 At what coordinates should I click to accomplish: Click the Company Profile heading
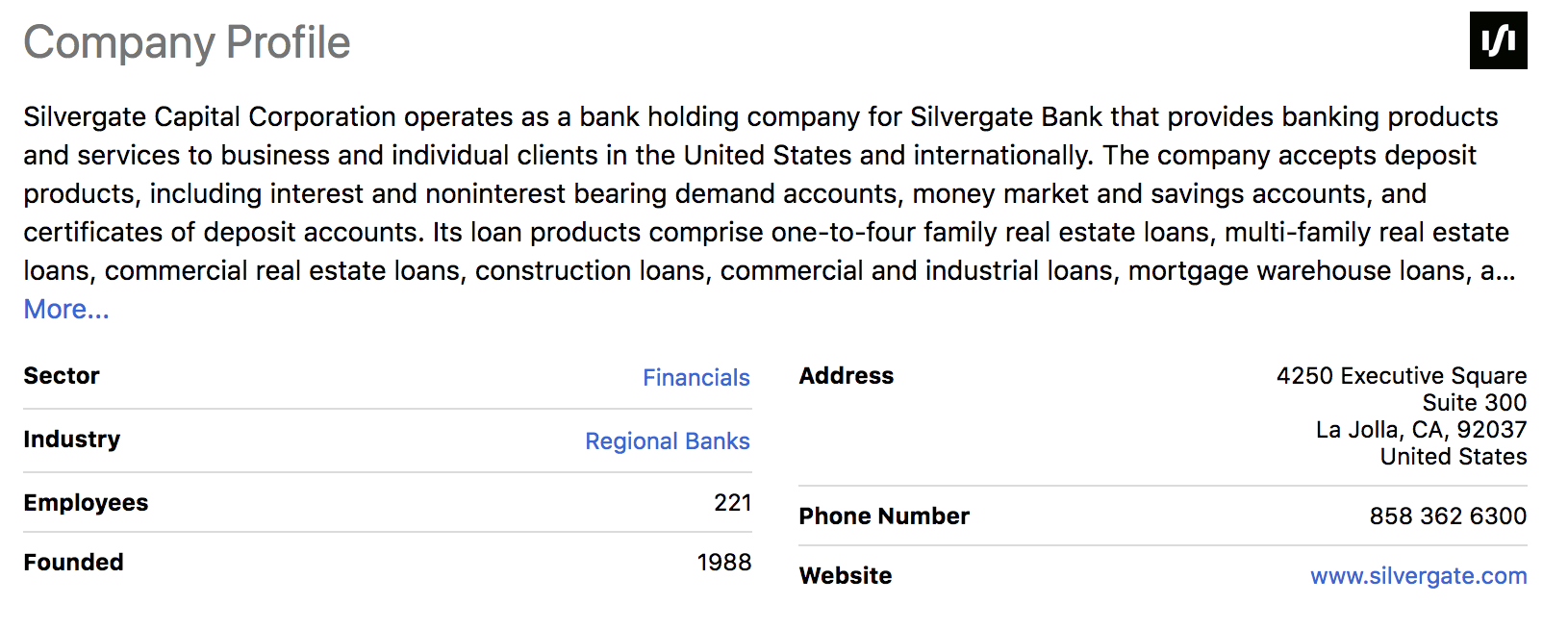[187, 43]
